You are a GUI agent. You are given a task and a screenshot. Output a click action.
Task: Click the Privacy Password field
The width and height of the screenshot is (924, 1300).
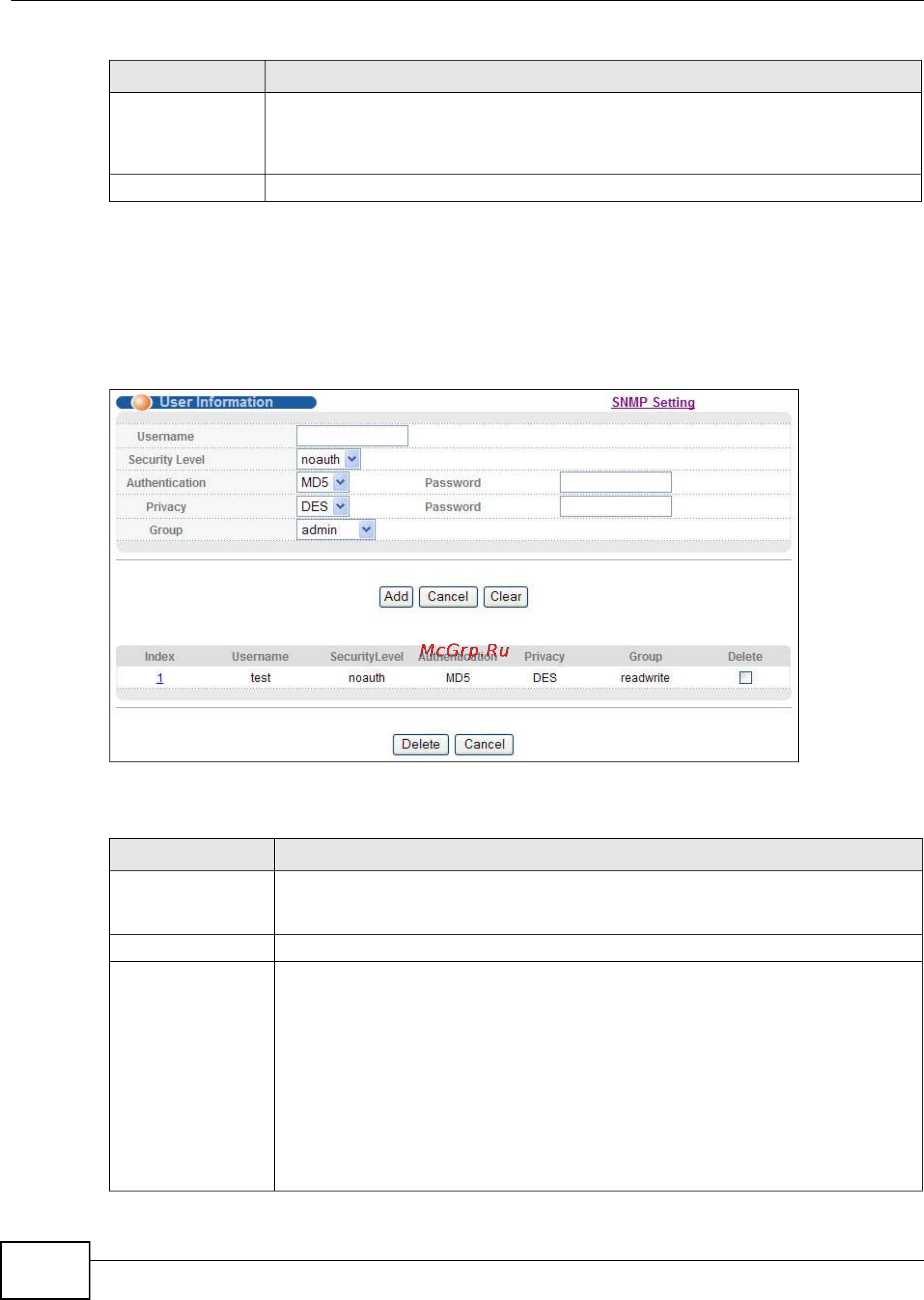(616, 506)
